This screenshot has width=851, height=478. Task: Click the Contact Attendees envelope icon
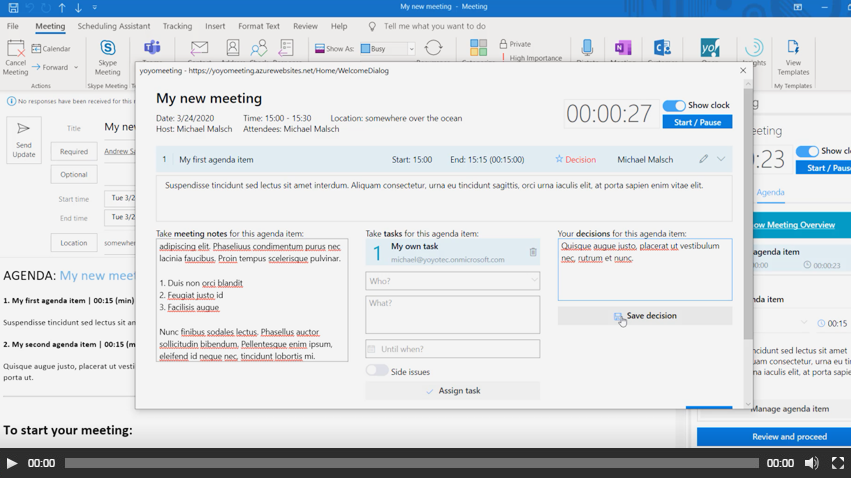pos(199,48)
